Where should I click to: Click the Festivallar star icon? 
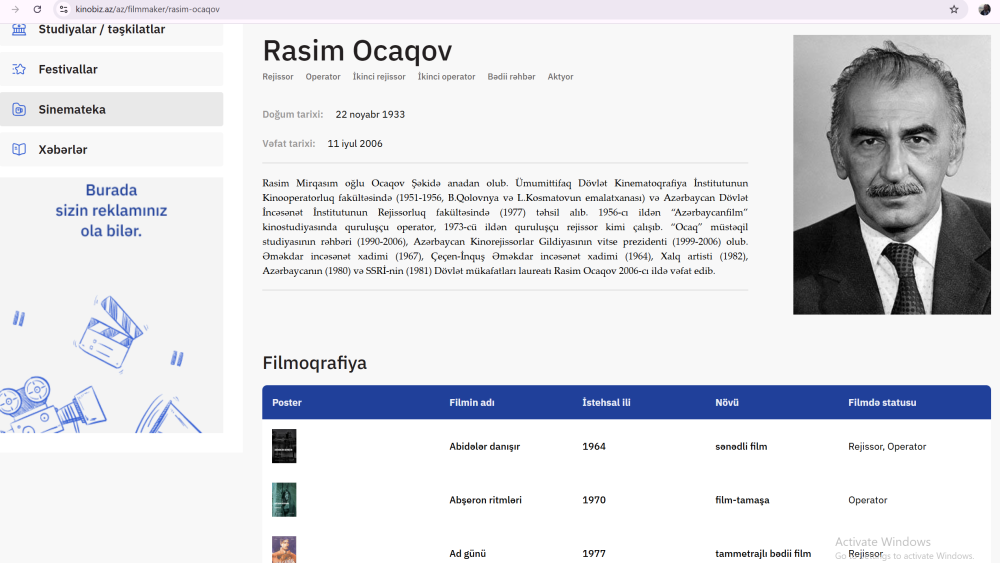pos(19,69)
